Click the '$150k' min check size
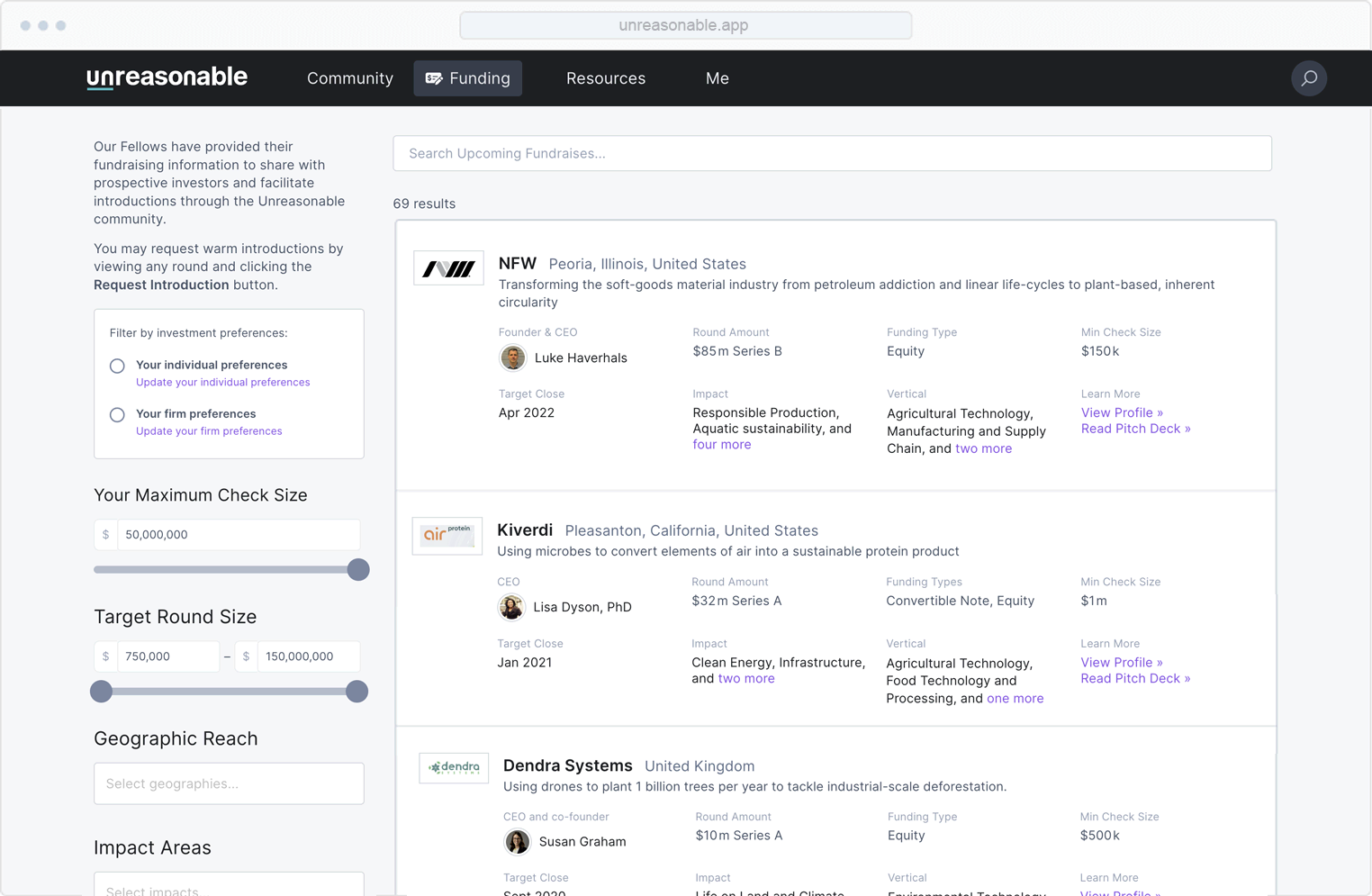This screenshot has width=1372, height=896. click(1100, 351)
